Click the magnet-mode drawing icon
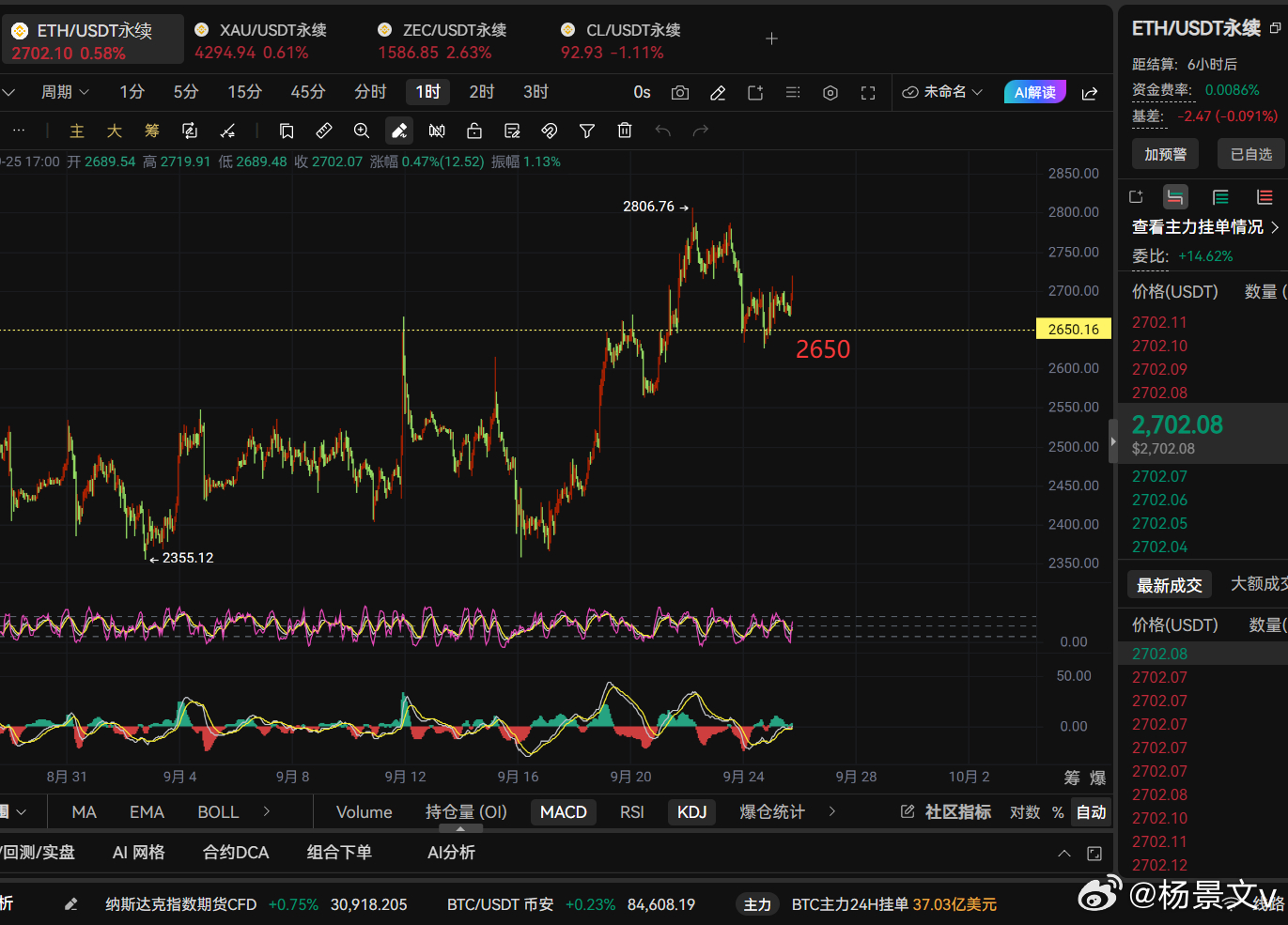This screenshot has height=925, width=1288. [437, 131]
